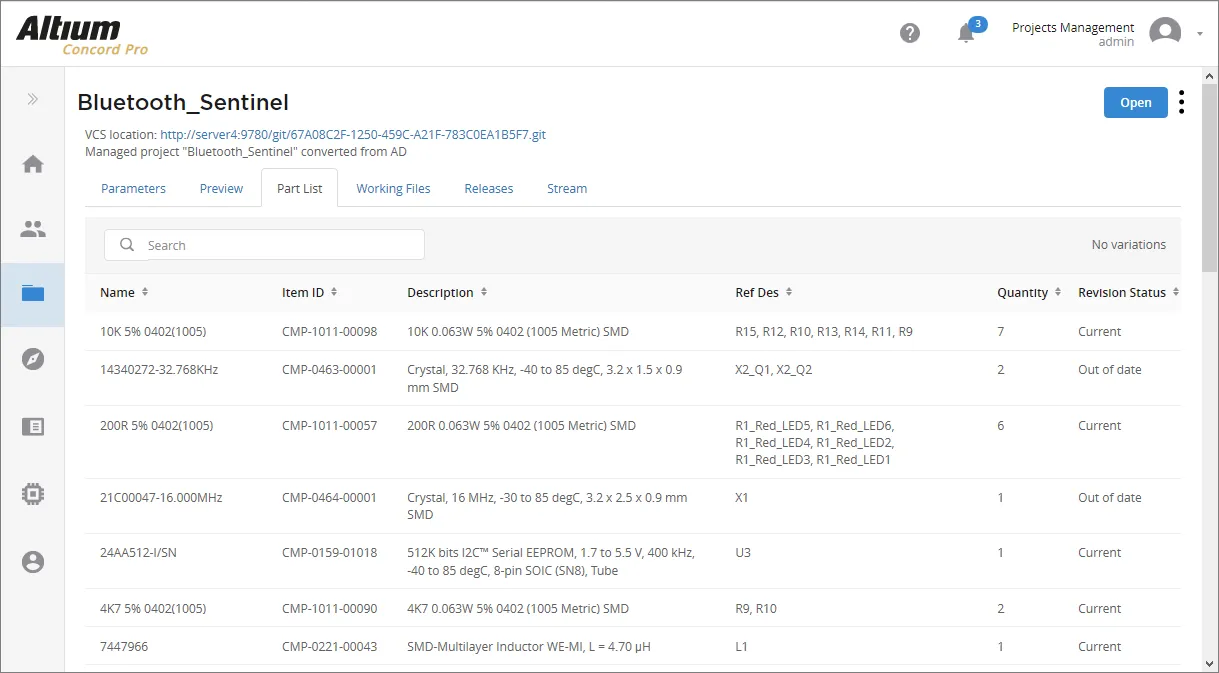Expand the left sidebar with double chevron

(33, 99)
